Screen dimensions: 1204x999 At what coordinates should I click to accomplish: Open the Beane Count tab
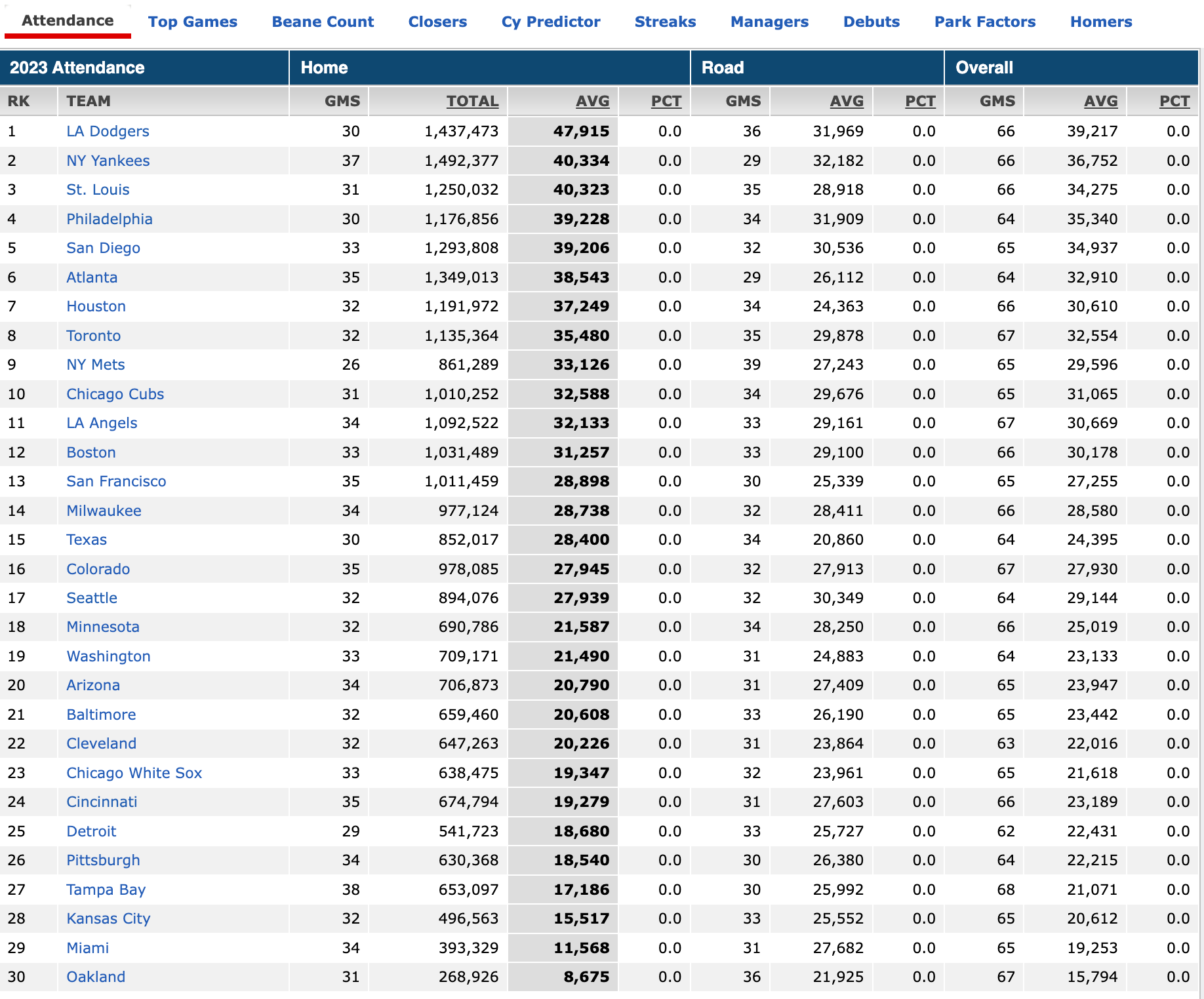323,22
